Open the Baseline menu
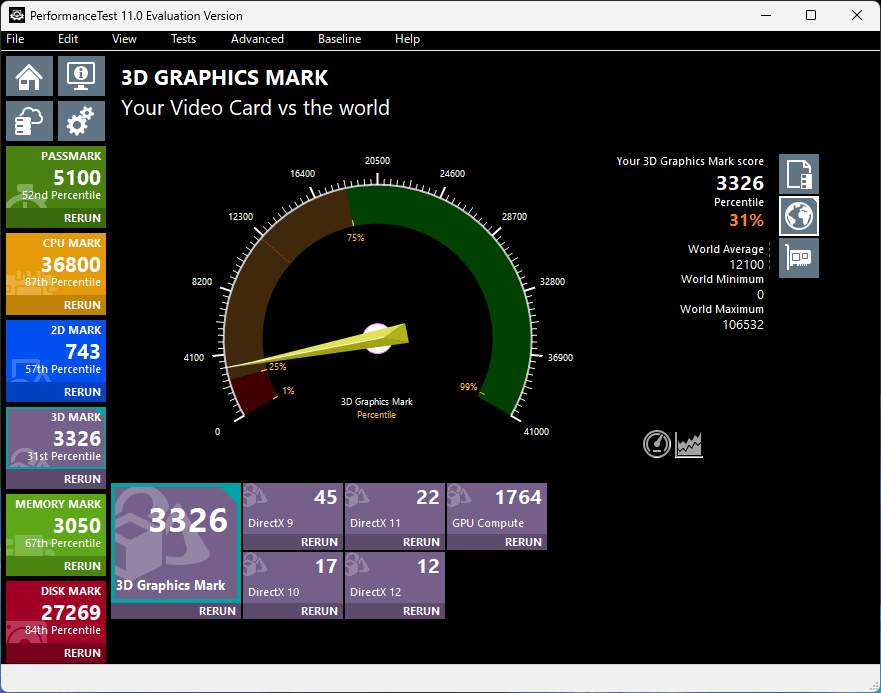 [x=339, y=39]
